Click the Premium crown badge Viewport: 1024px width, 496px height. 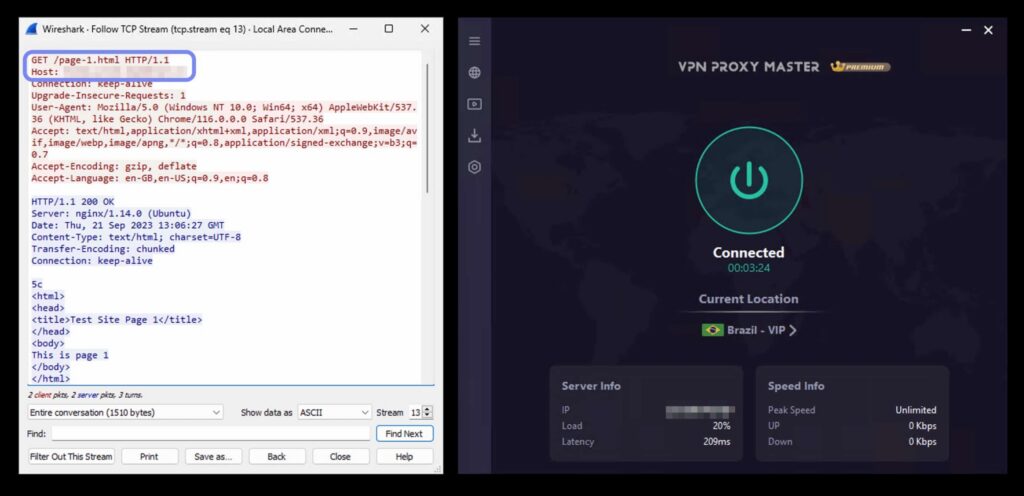(860, 67)
